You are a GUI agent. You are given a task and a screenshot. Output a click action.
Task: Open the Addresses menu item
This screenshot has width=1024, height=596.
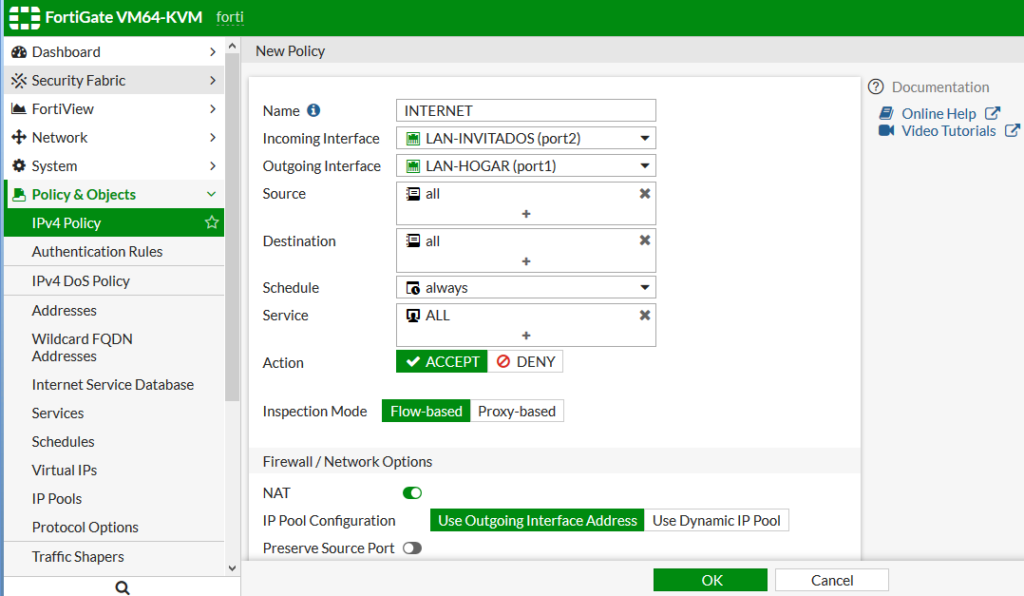point(64,310)
